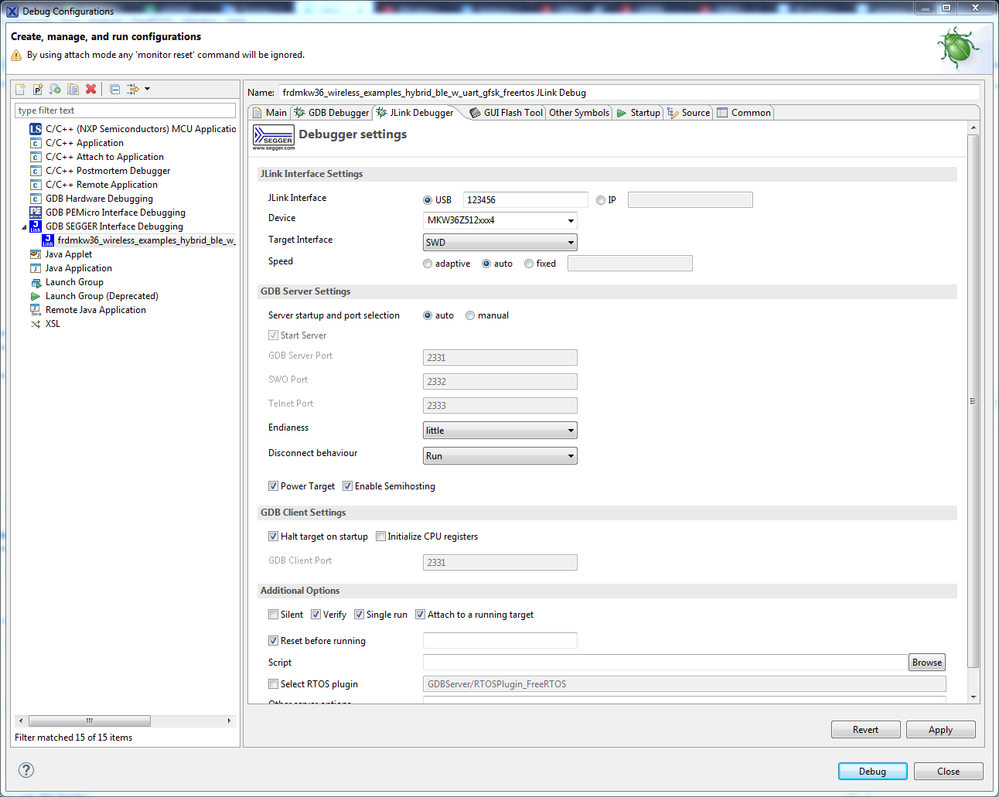Click the Revert button
The image size is (999, 797).
(865, 730)
